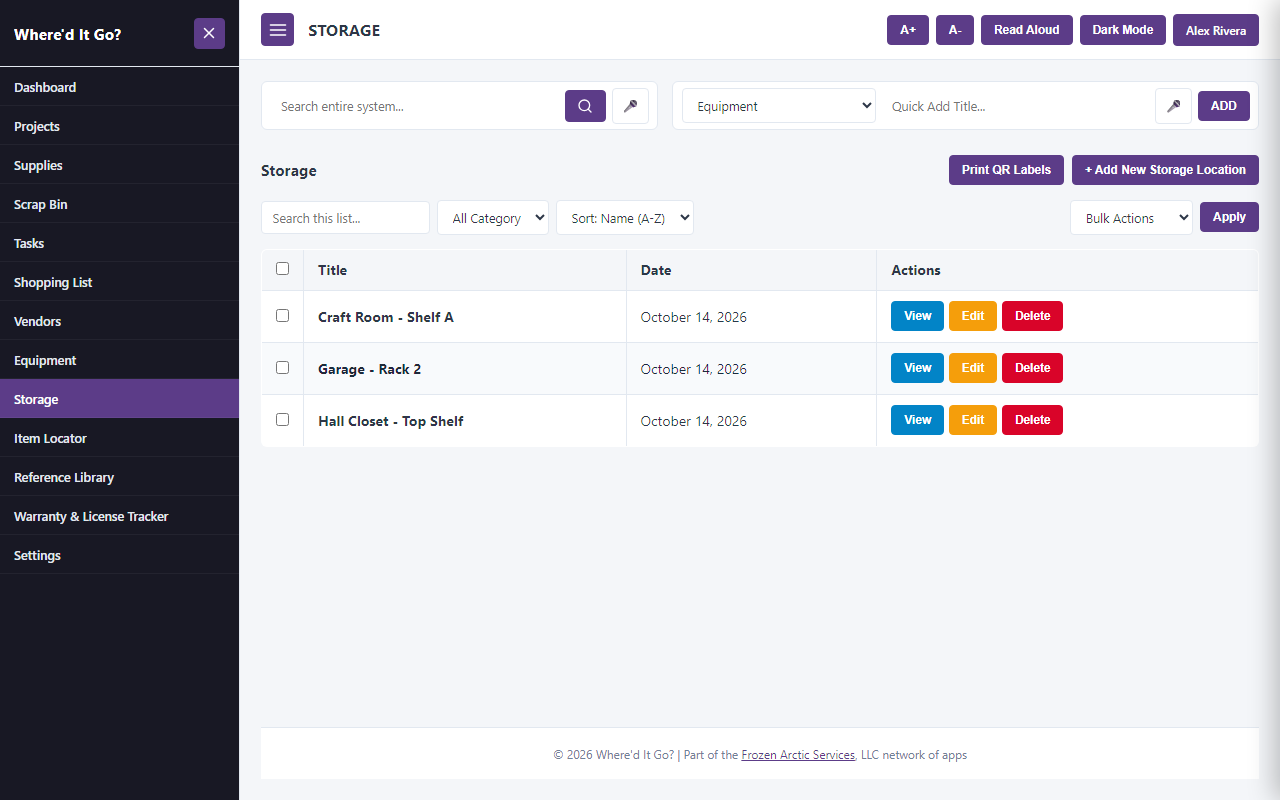
Task: Delete the Craft Room - Shelf A entry
Action: [1032, 316]
